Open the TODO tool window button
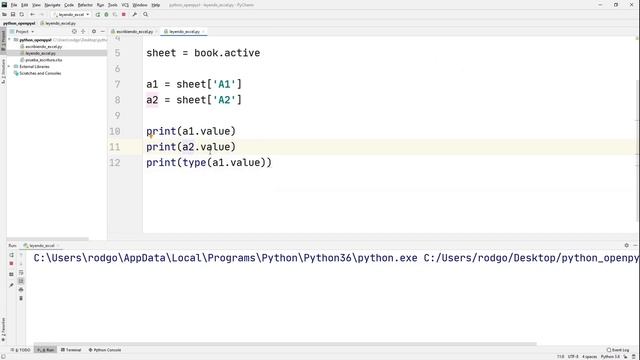The height and width of the screenshot is (360, 640). (20, 350)
